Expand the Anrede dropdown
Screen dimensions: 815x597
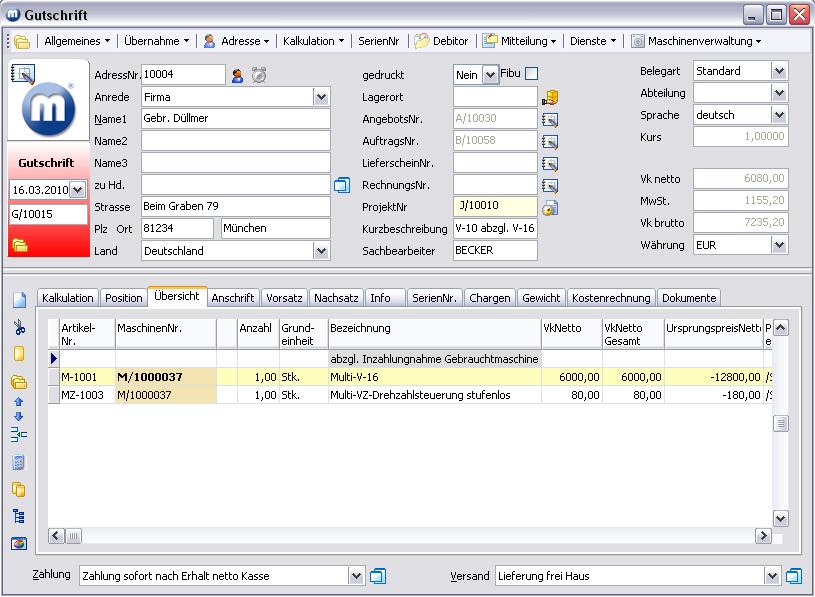321,97
